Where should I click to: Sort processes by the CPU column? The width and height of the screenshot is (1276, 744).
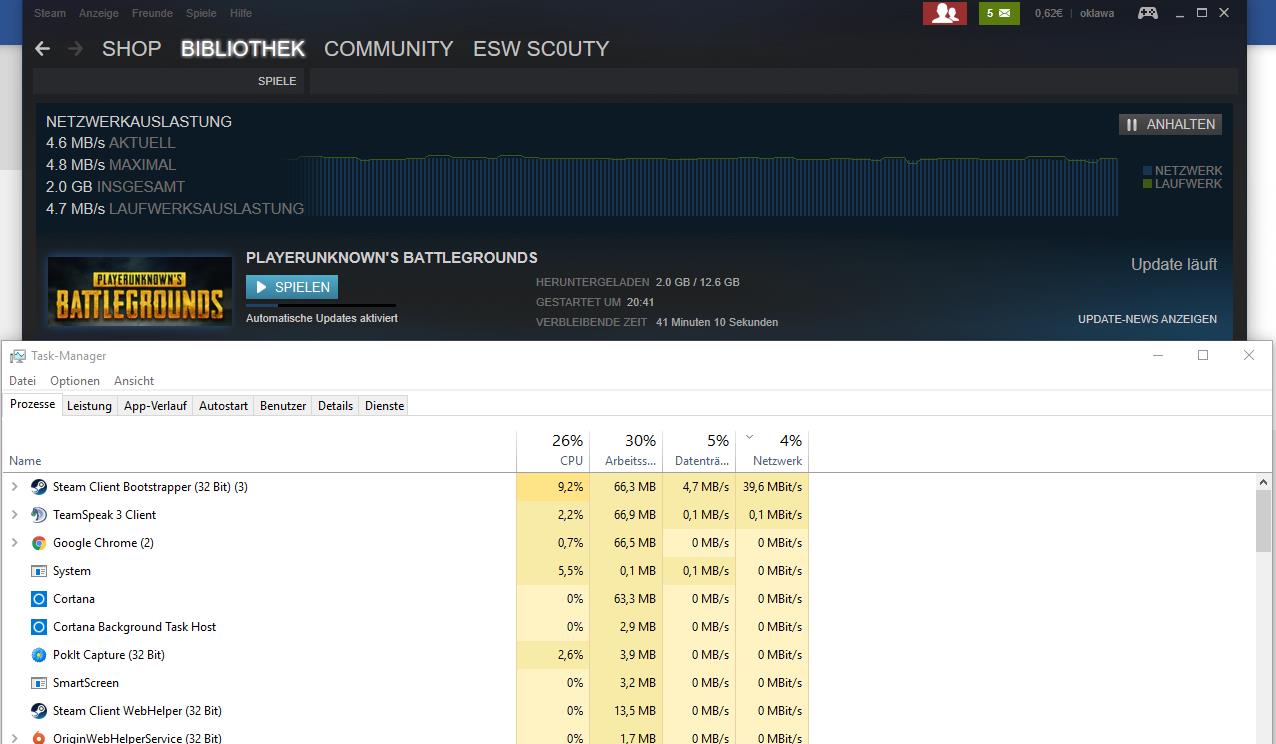pyautogui.click(x=553, y=451)
